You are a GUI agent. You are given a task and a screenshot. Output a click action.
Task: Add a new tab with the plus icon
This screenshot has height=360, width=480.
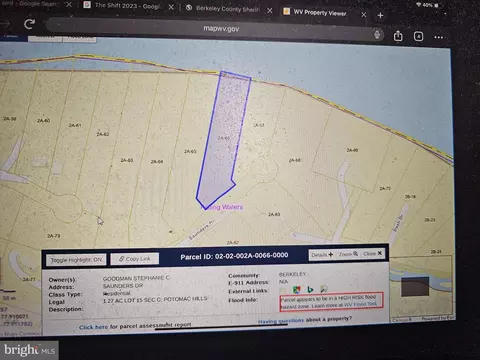pyautogui.click(x=380, y=15)
